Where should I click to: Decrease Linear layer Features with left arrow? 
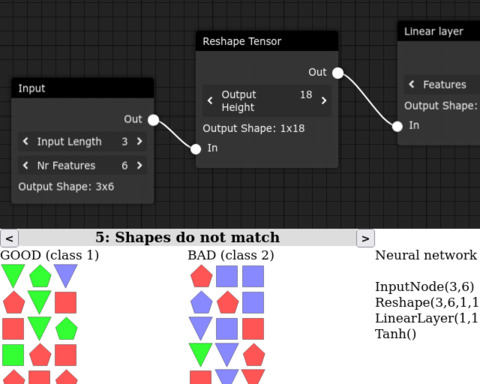pos(412,84)
